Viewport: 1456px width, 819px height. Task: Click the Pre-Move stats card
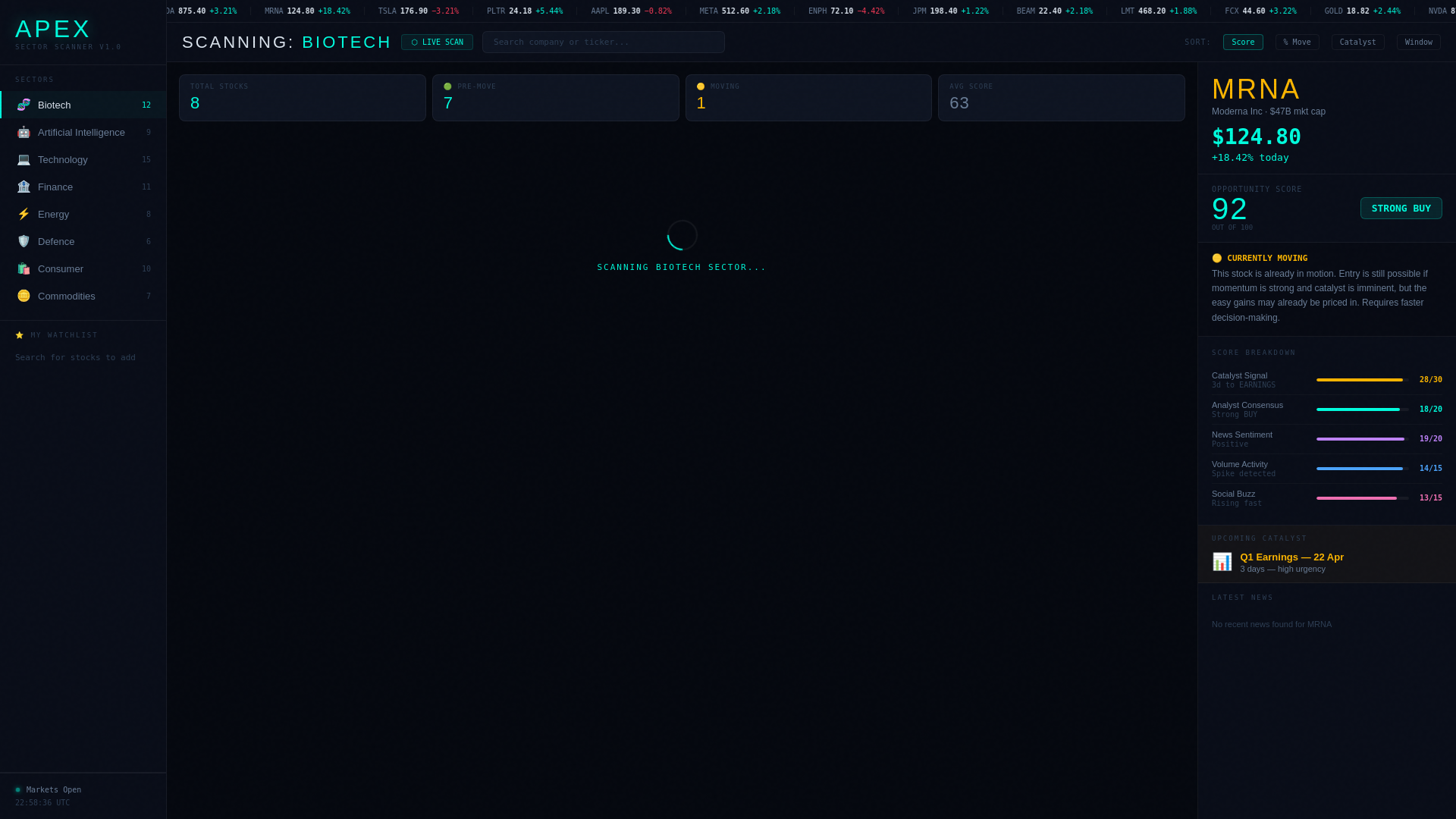pos(555,98)
